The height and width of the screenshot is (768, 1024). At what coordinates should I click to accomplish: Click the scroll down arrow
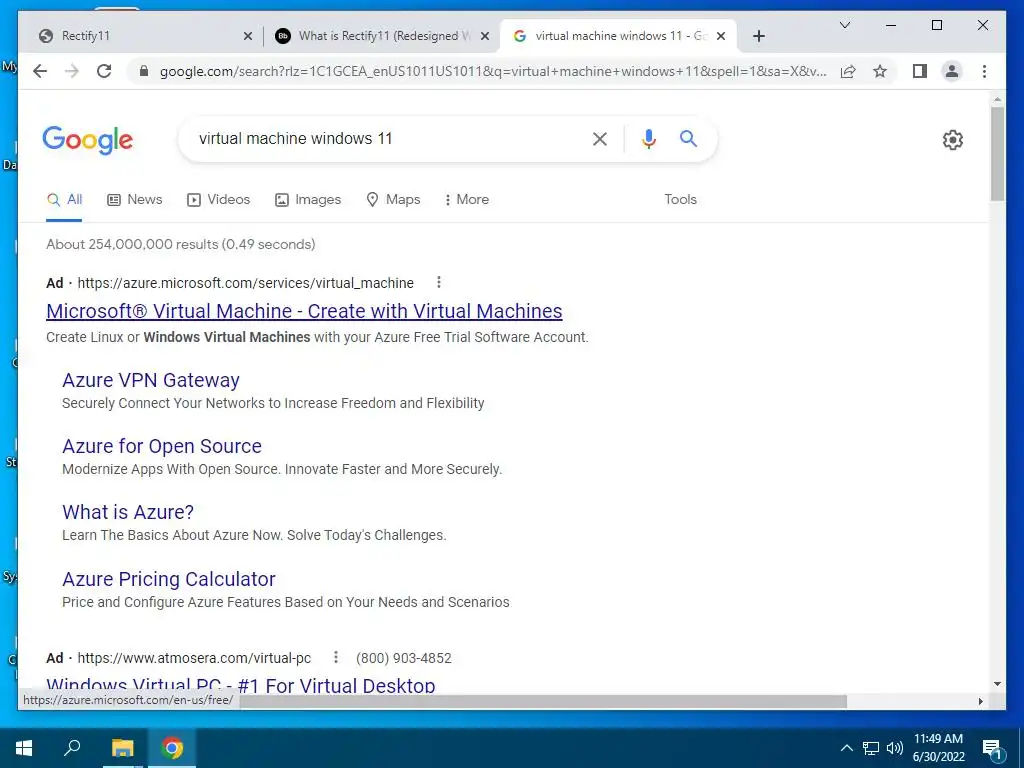coord(997,684)
